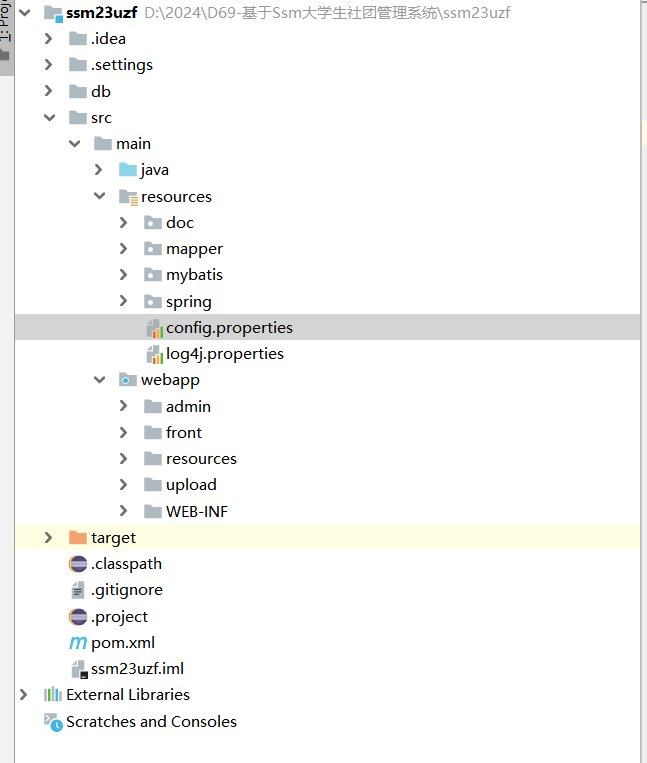Collapse the ssm23uzf project root node
Screen dimensions: 647x763
(x=24, y=13)
